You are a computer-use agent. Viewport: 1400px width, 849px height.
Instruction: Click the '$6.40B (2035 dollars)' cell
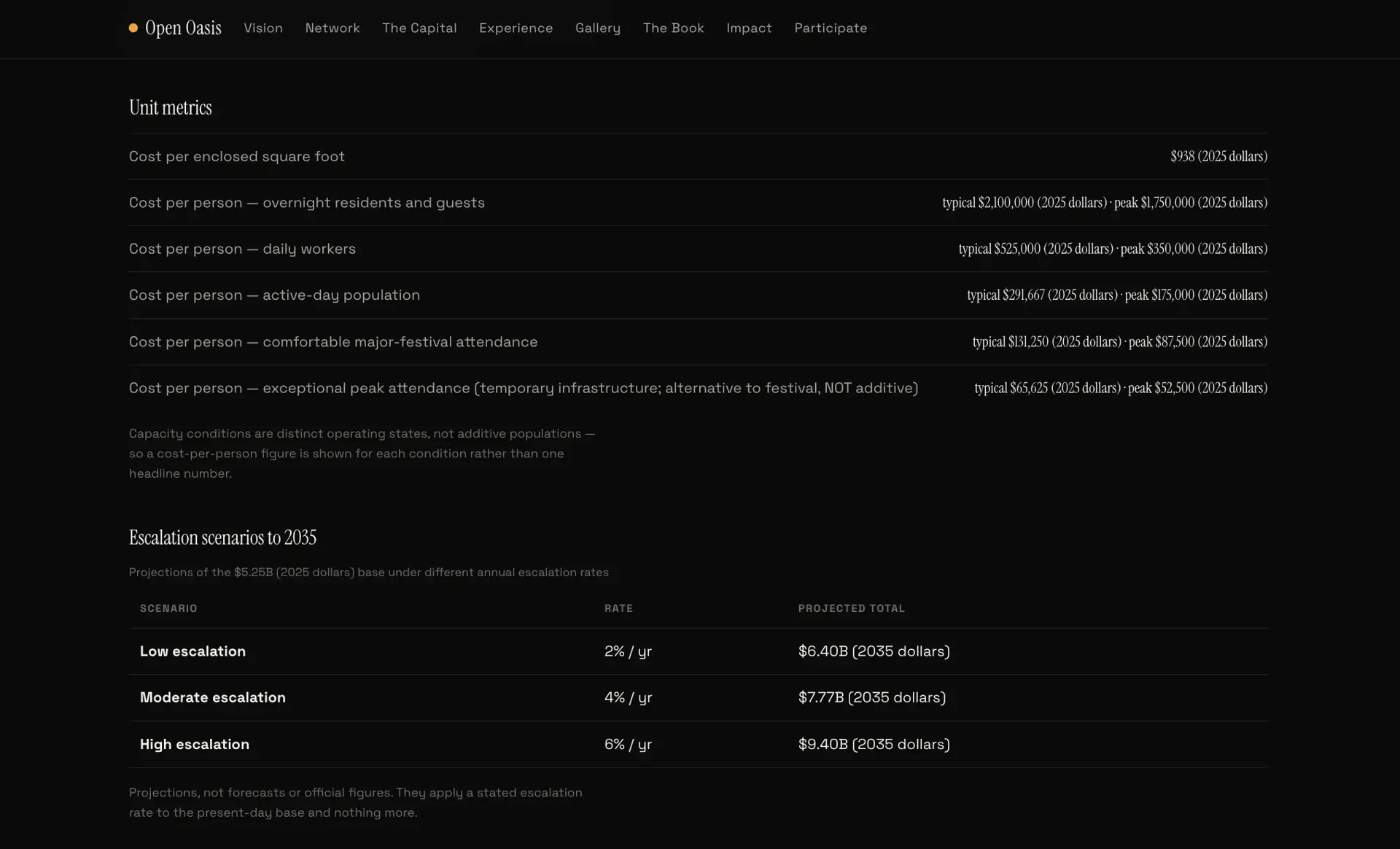[x=874, y=651]
